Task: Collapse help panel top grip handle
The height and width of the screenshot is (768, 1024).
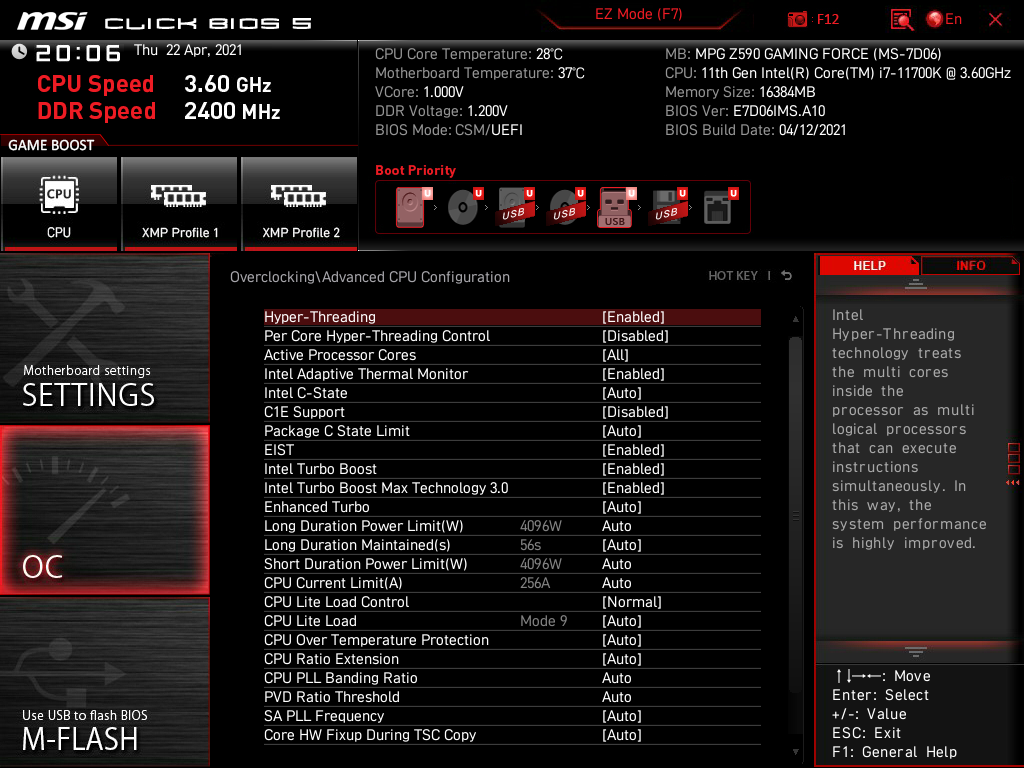Action: coord(916,283)
